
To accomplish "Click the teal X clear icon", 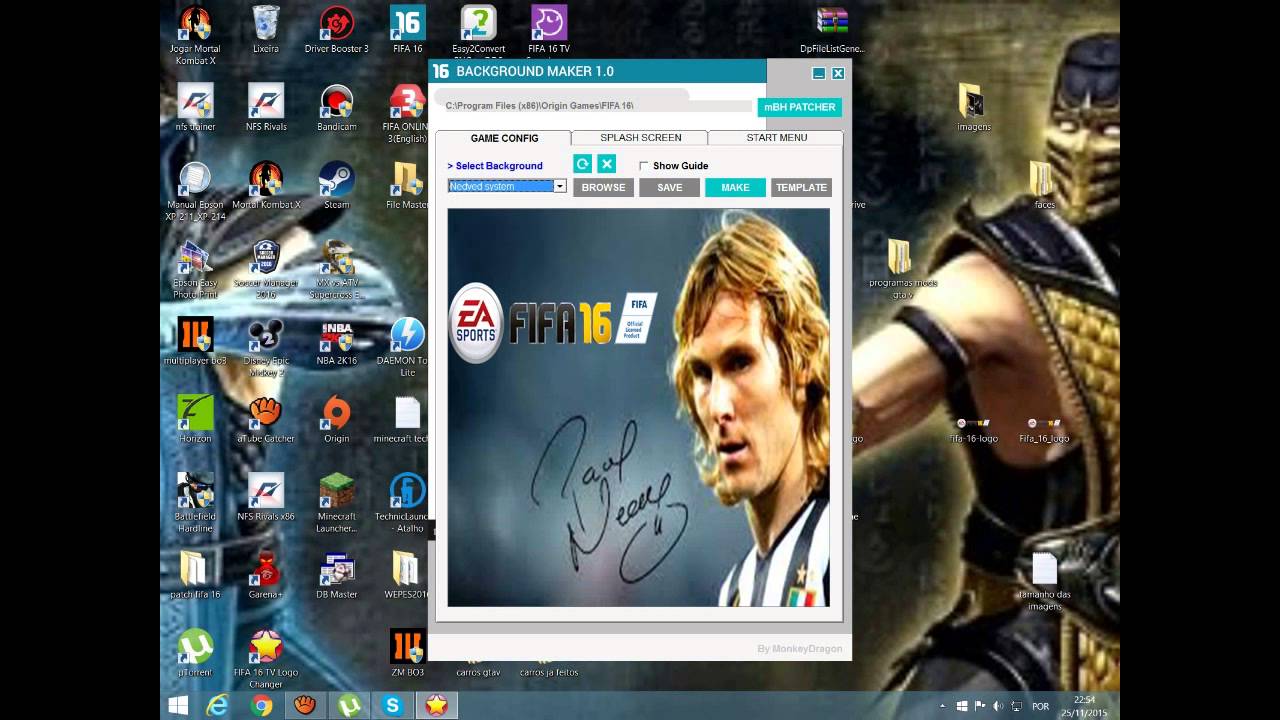I will [607, 164].
